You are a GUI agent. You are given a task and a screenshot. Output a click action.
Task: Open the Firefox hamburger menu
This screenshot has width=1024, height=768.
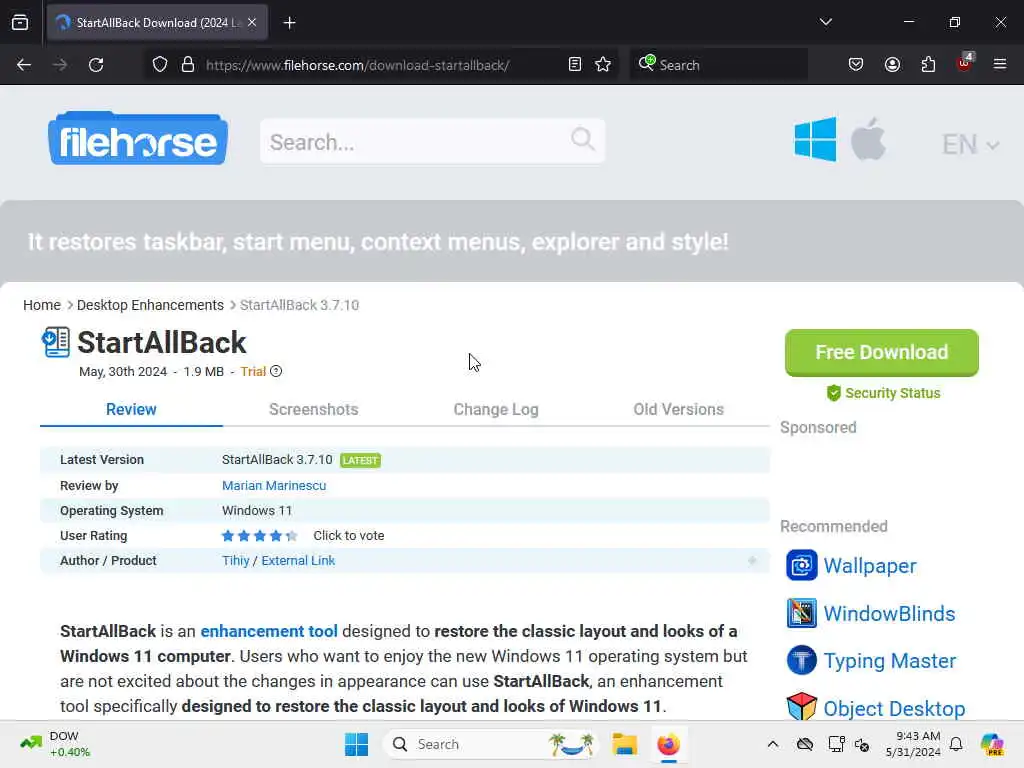pyautogui.click(x=1000, y=65)
